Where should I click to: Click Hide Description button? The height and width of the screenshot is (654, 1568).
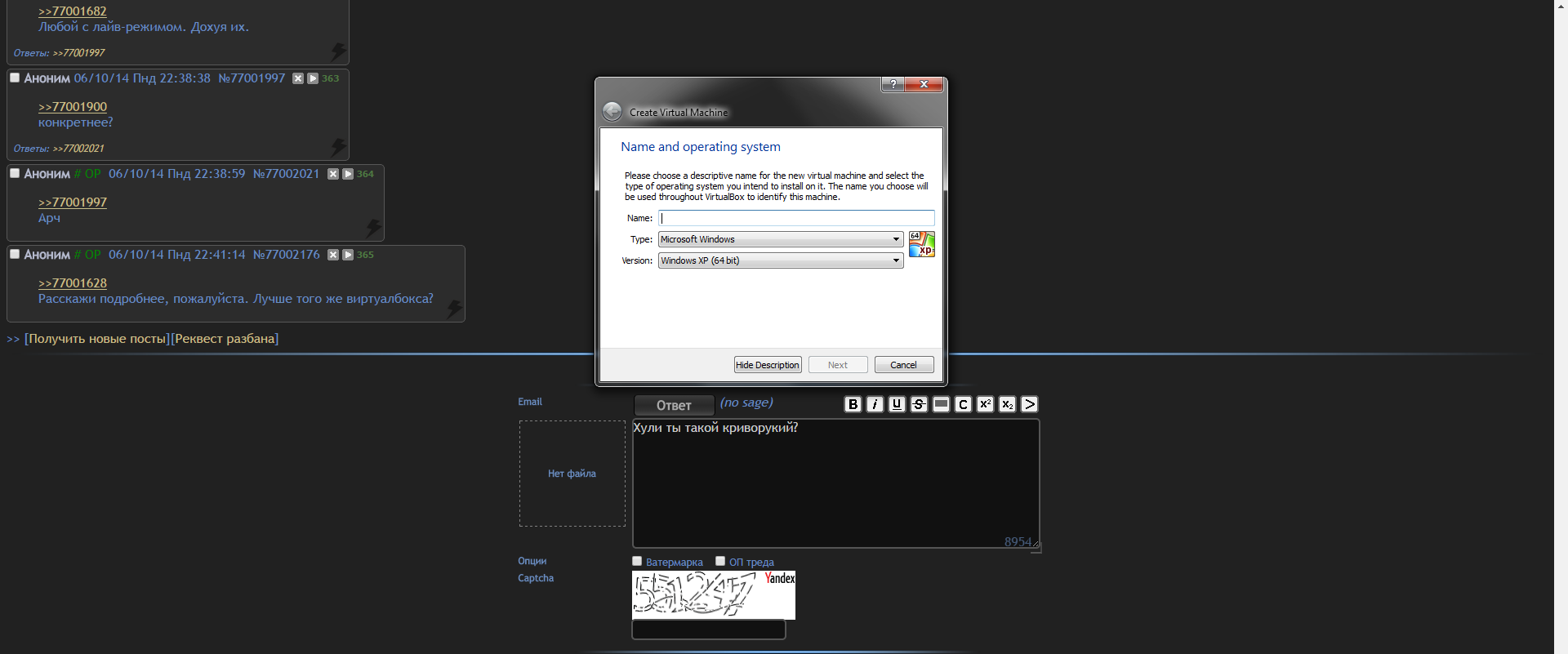[x=768, y=365]
